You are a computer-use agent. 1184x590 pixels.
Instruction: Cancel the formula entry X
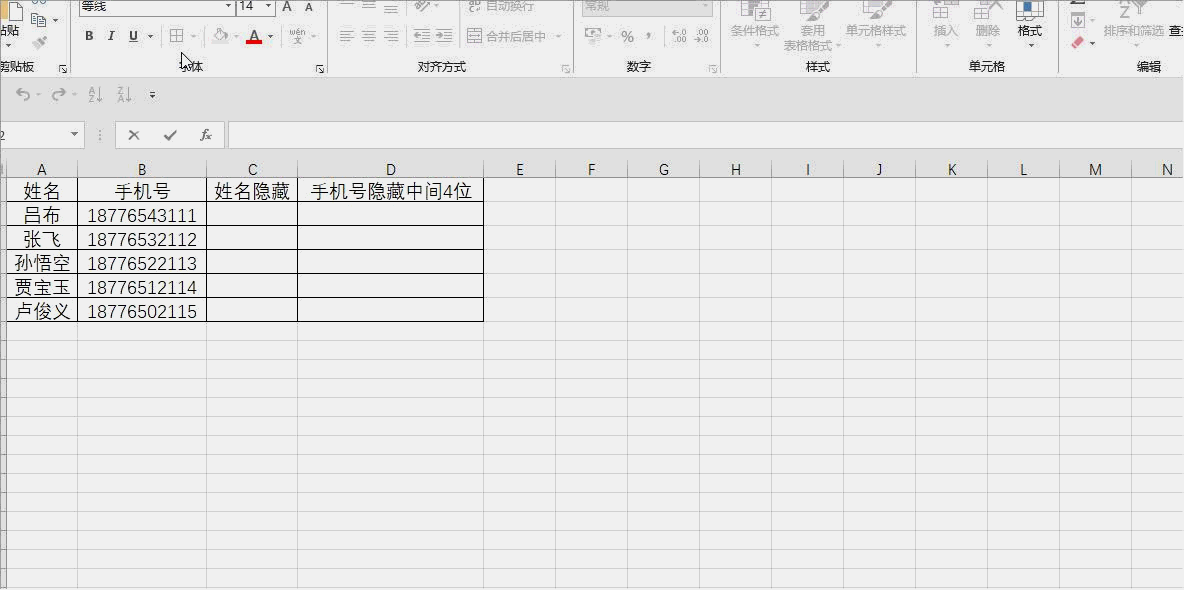(134, 135)
